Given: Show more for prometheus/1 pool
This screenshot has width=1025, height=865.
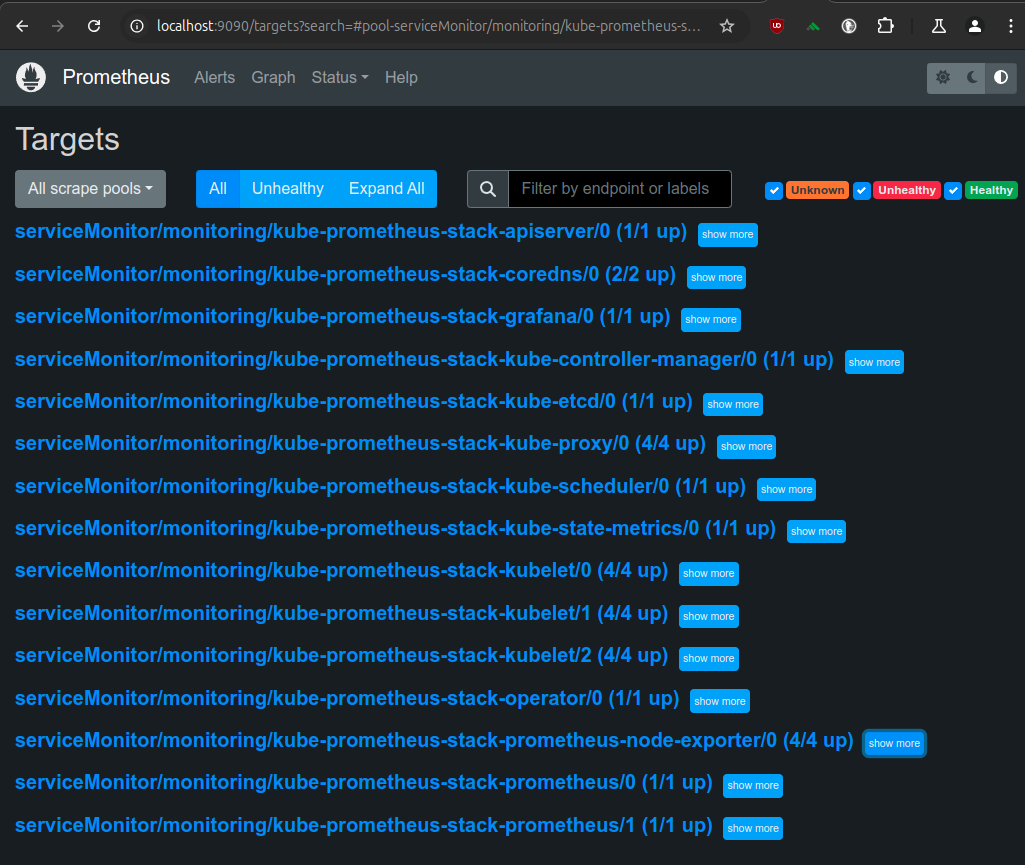Looking at the screenshot, I should (x=753, y=828).
